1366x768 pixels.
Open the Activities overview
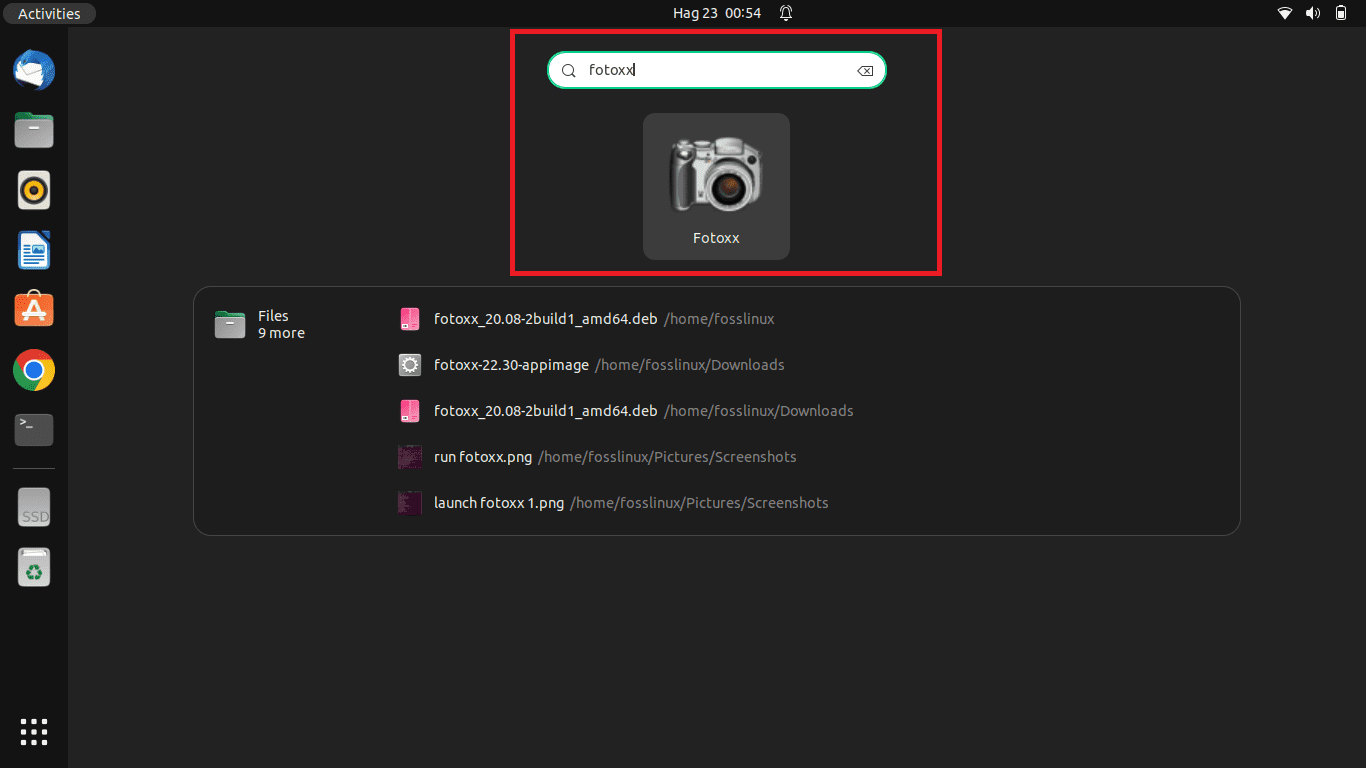tap(48, 13)
